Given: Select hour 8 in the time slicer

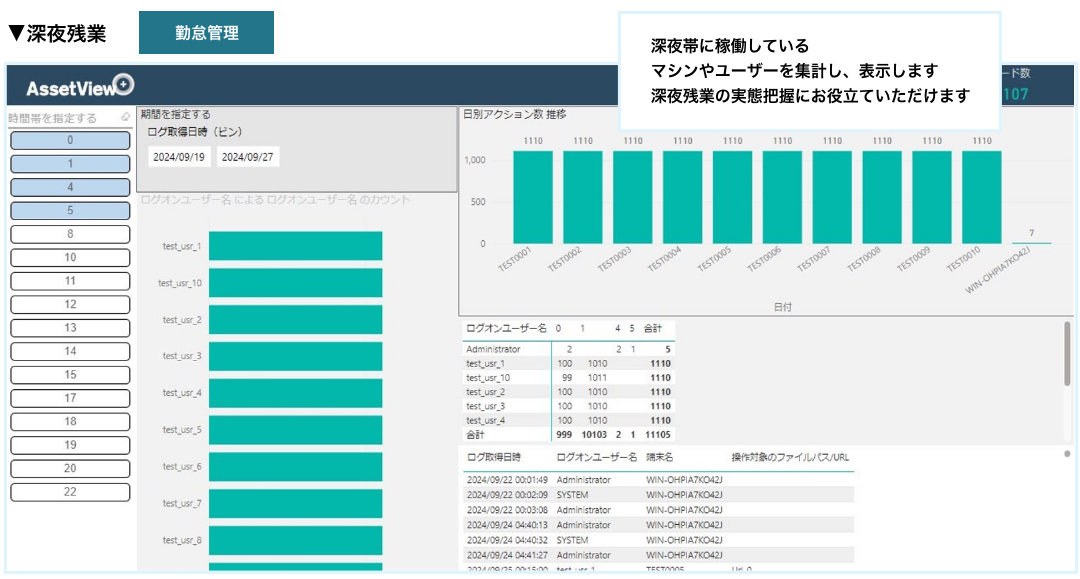Looking at the screenshot, I should coord(70,234).
